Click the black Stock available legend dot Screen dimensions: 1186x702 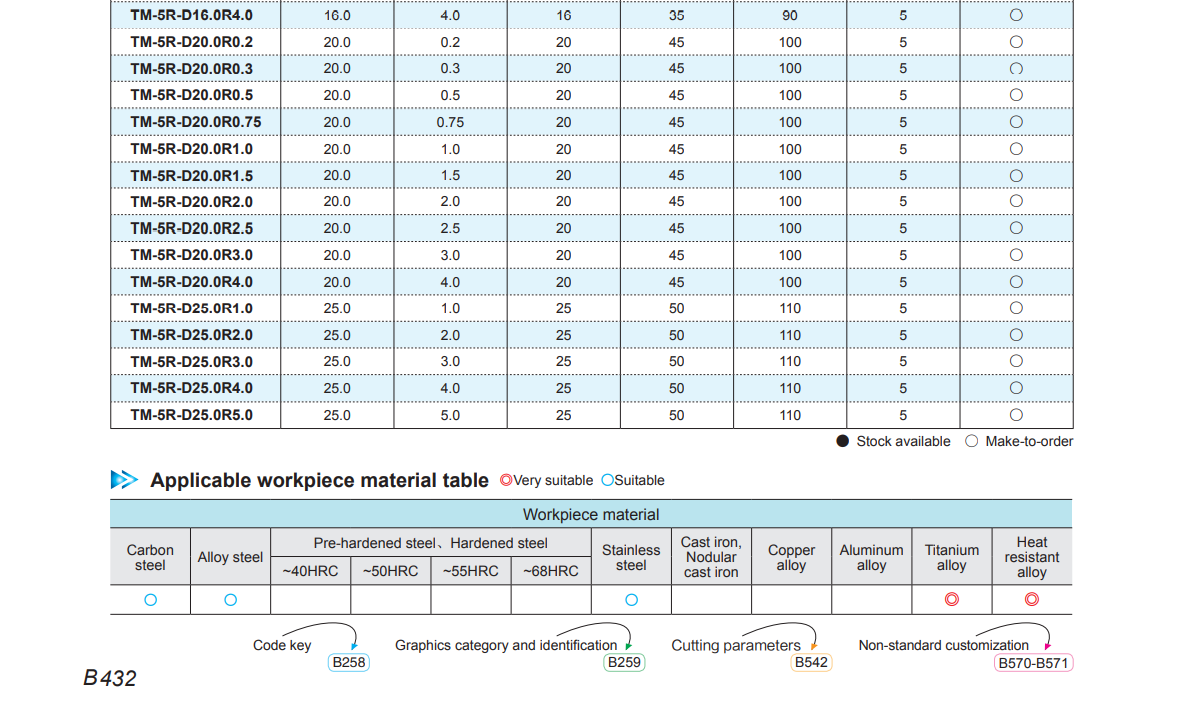coord(843,441)
